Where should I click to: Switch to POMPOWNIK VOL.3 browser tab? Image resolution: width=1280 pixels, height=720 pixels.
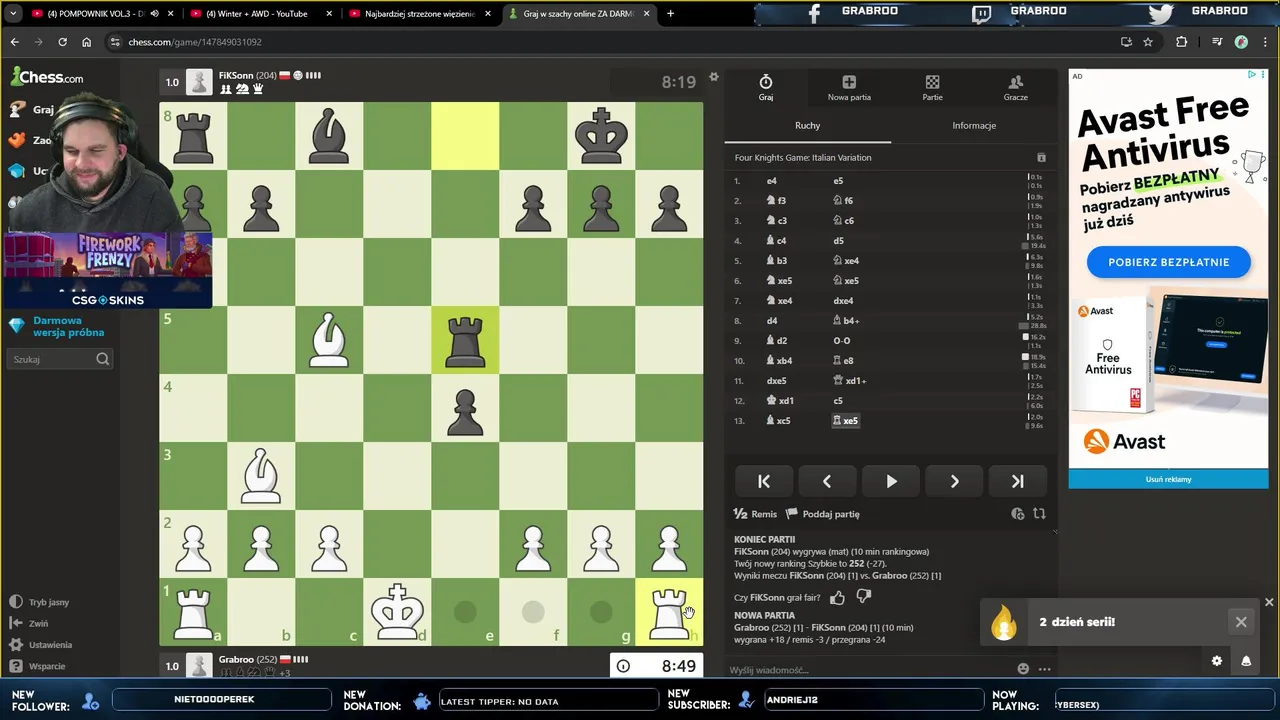point(100,14)
